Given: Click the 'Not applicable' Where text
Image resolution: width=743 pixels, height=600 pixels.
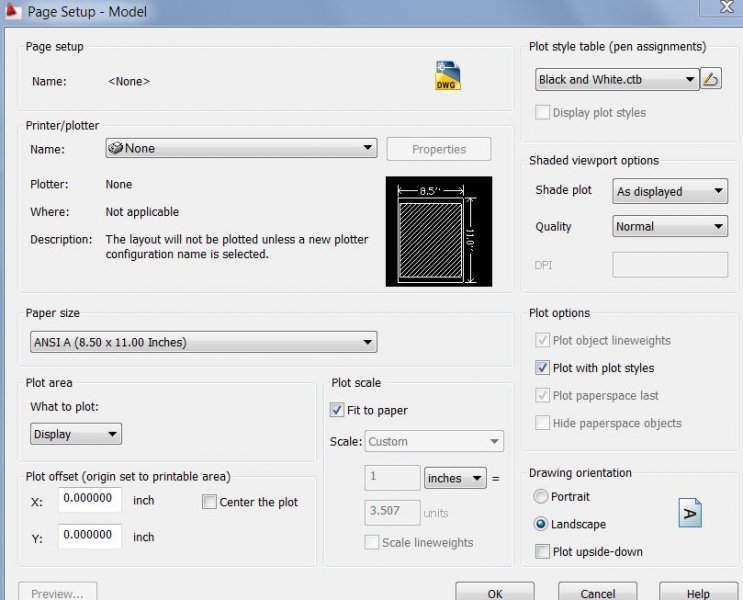Looking at the screenshot, I should click(x=142, y=212).
